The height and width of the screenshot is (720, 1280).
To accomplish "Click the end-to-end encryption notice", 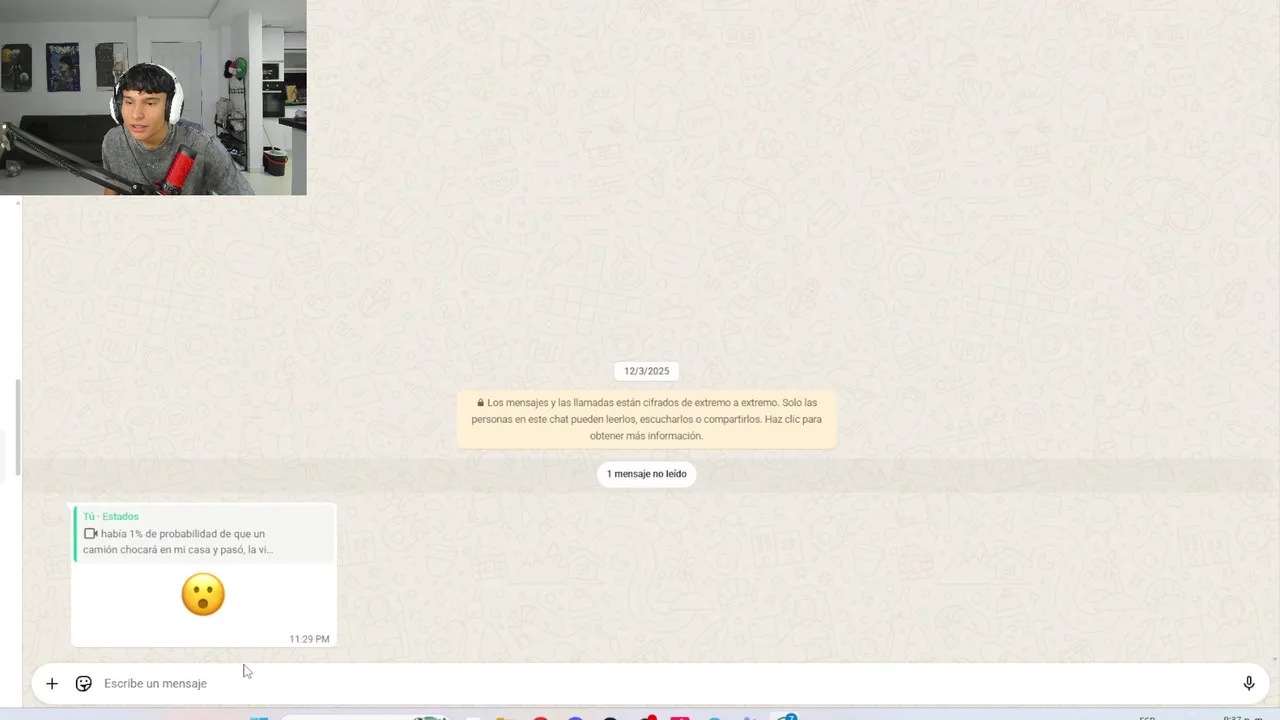I will coord(647,419).
